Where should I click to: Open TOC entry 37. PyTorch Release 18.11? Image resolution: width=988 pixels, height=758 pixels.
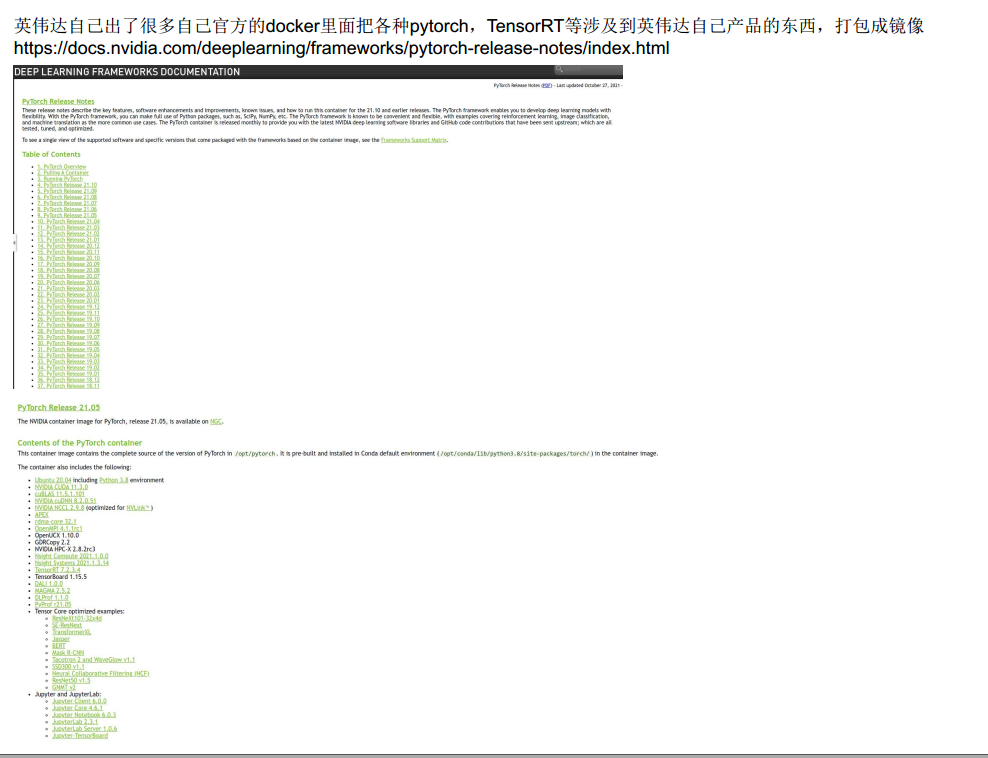pos(68,386)
